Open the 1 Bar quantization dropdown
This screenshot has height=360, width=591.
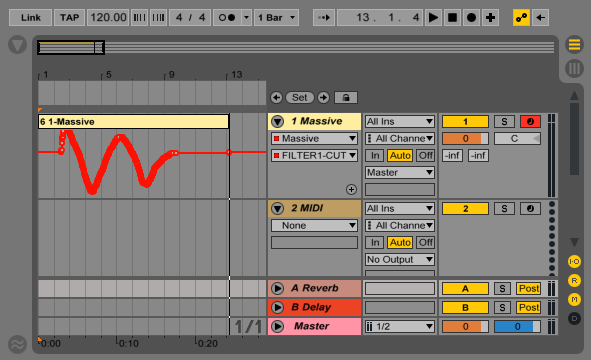pyautogui.click(x=276, y=18)
